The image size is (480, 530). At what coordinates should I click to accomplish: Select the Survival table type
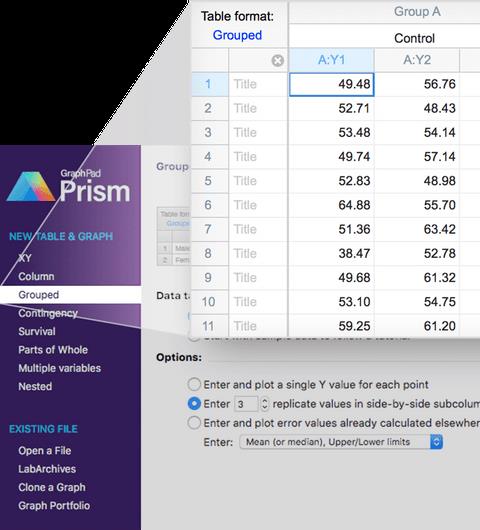coord(37,331)
